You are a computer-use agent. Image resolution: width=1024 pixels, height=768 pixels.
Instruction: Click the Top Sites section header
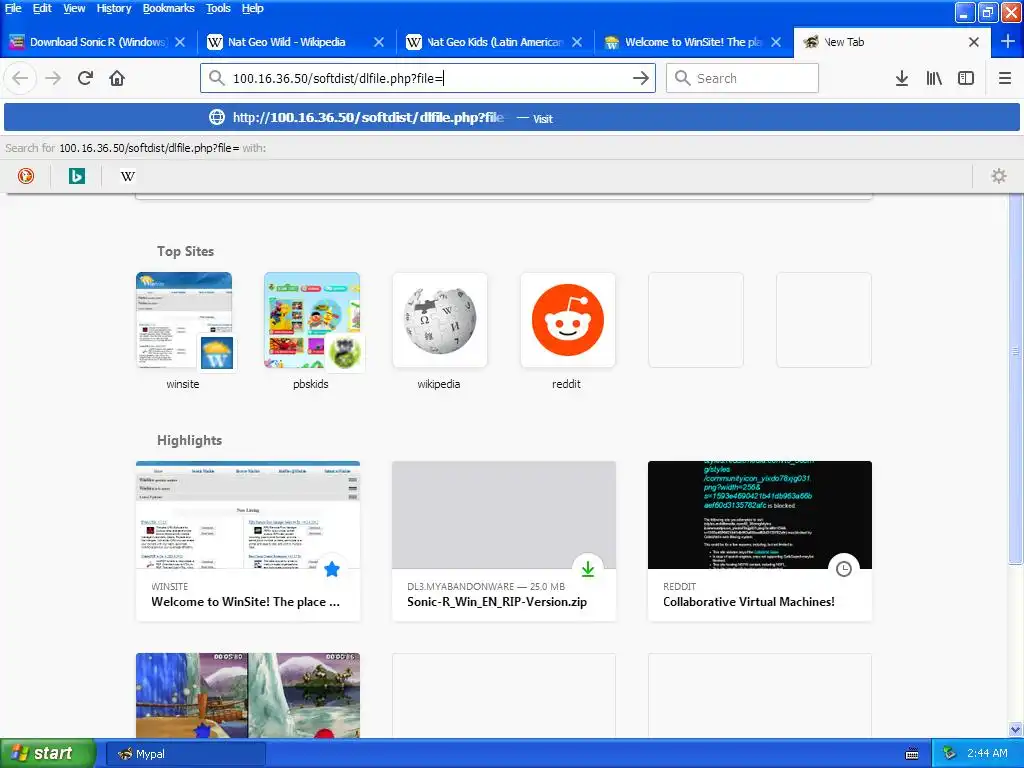tap(185, 251)
